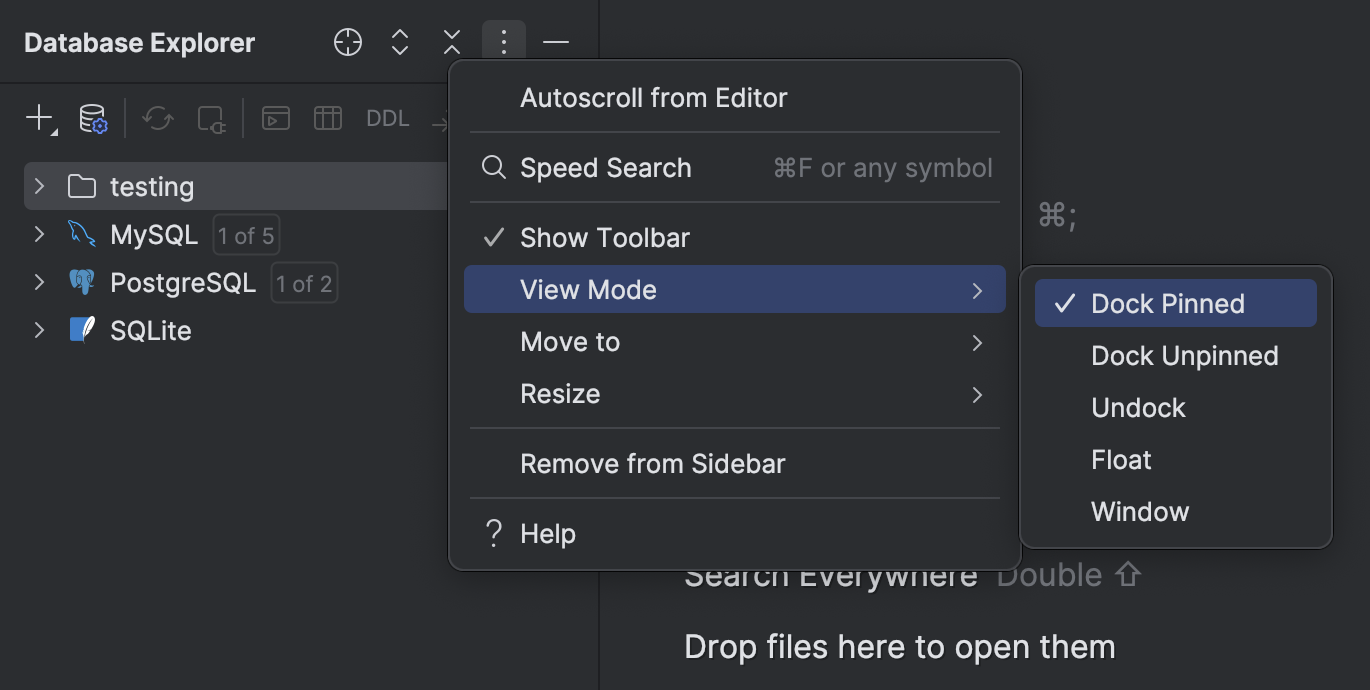
Task: Expand the testing folder node
Action: coord(38,186)
